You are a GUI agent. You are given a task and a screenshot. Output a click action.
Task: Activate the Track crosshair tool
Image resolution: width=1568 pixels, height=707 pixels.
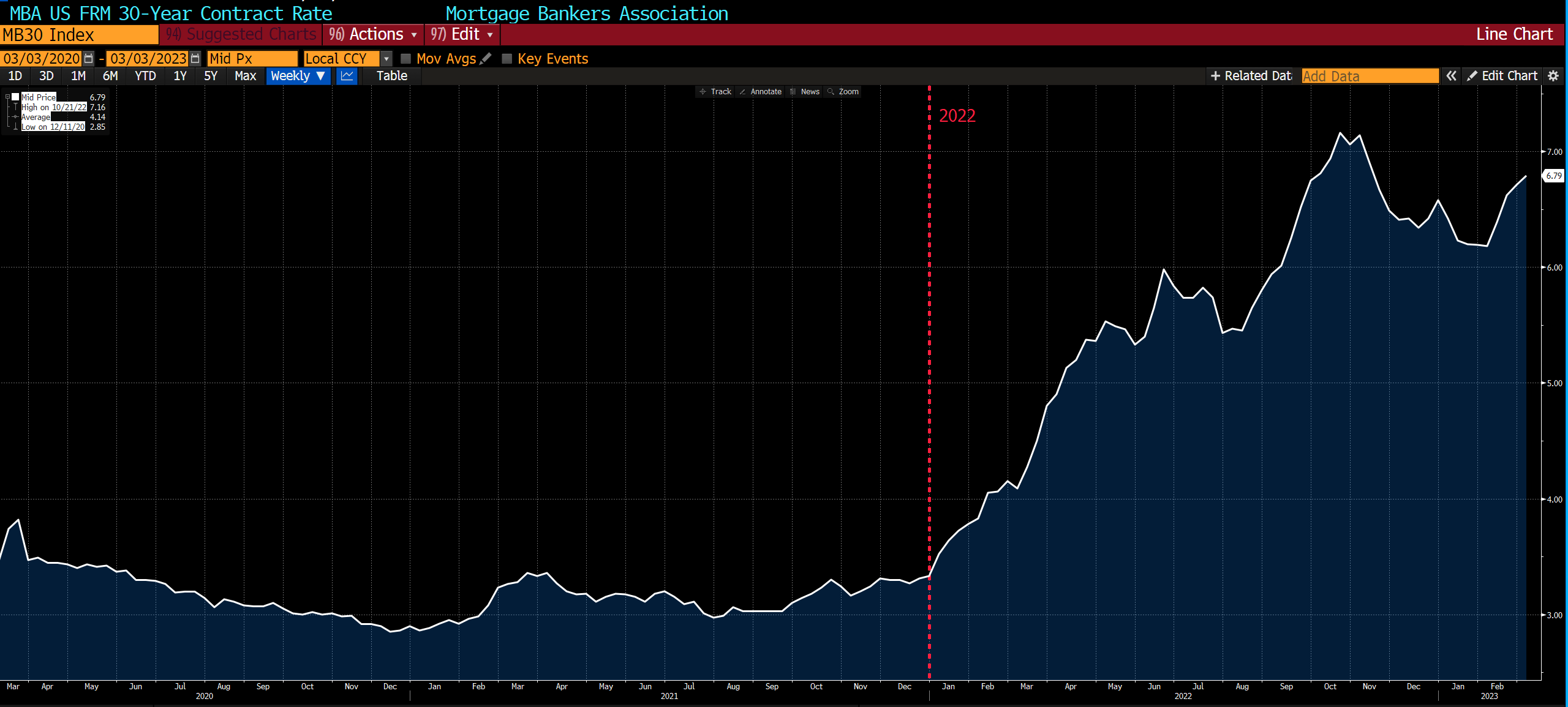click(x=715, y=92)
